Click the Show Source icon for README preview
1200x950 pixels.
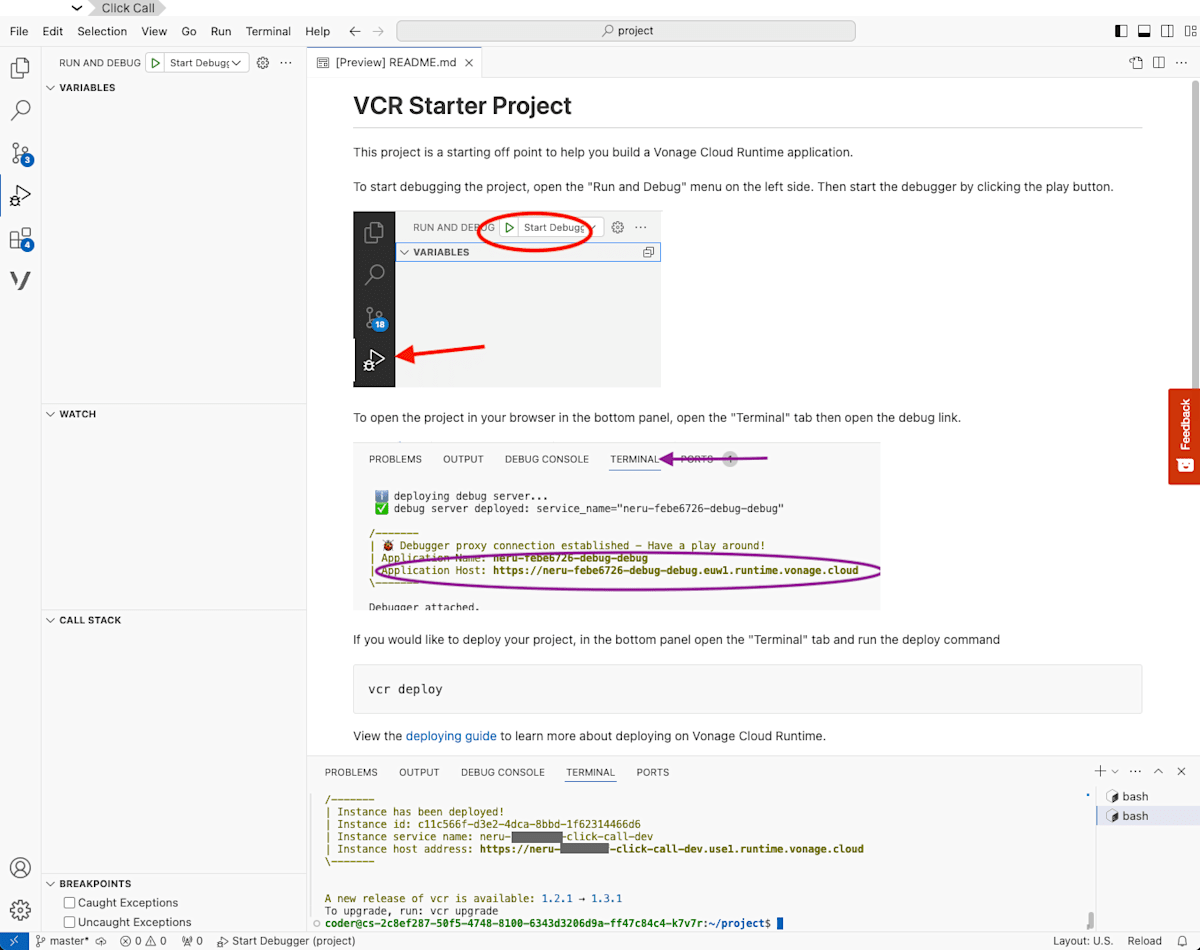[1136, 62]
